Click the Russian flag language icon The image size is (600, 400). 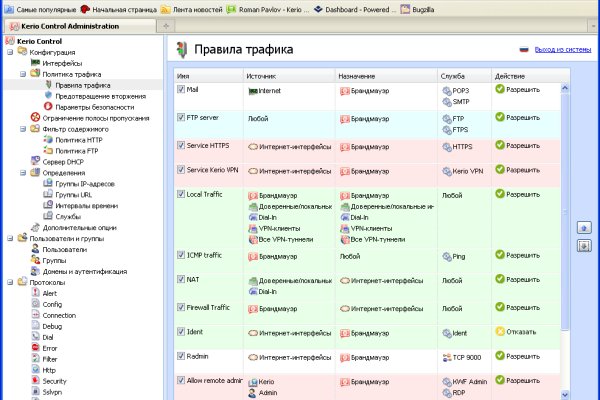click(523, 49)
